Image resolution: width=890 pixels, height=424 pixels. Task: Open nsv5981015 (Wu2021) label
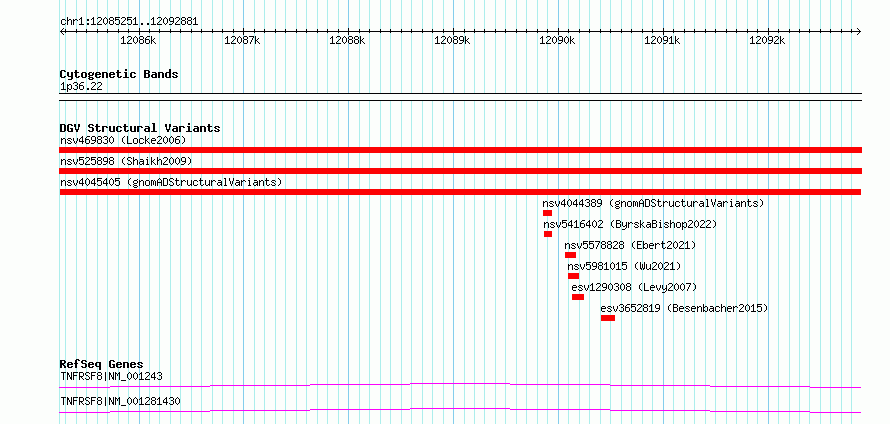tap(624, 266)
